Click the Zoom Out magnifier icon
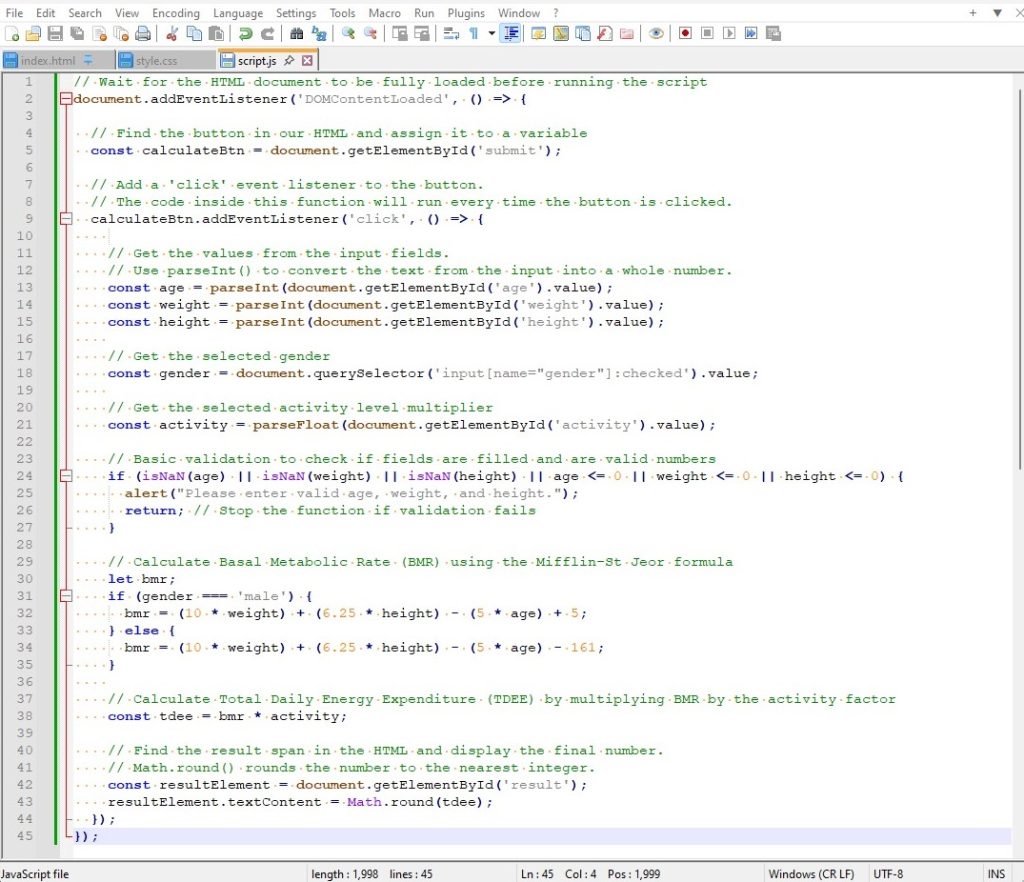Screen dimensions: 1024x882 coord(370,33)
